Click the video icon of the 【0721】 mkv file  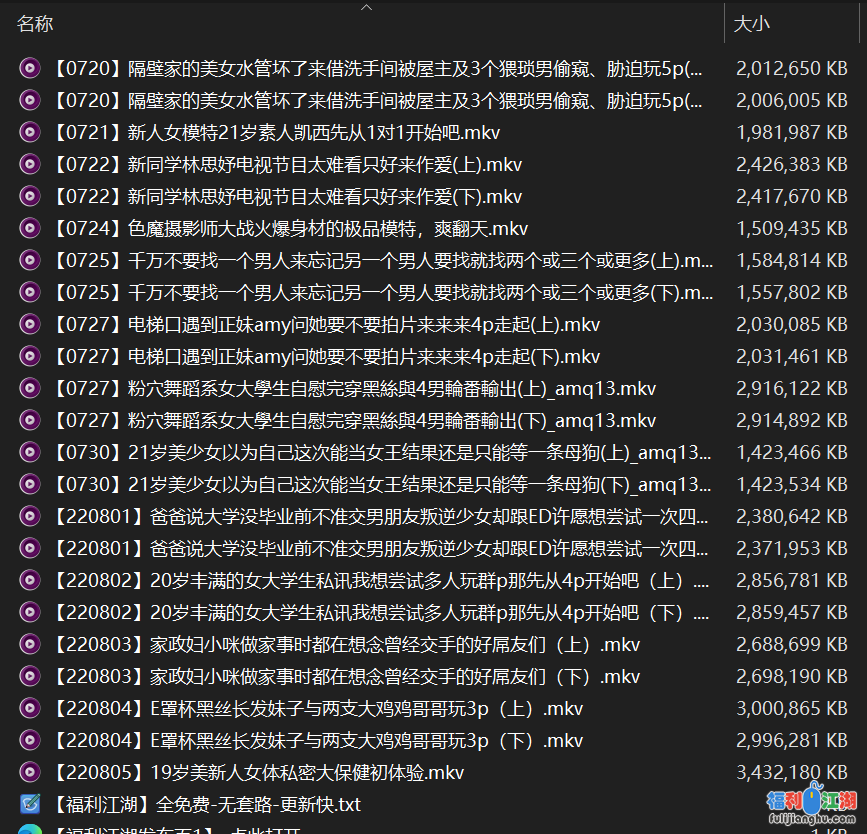(30, 133)
